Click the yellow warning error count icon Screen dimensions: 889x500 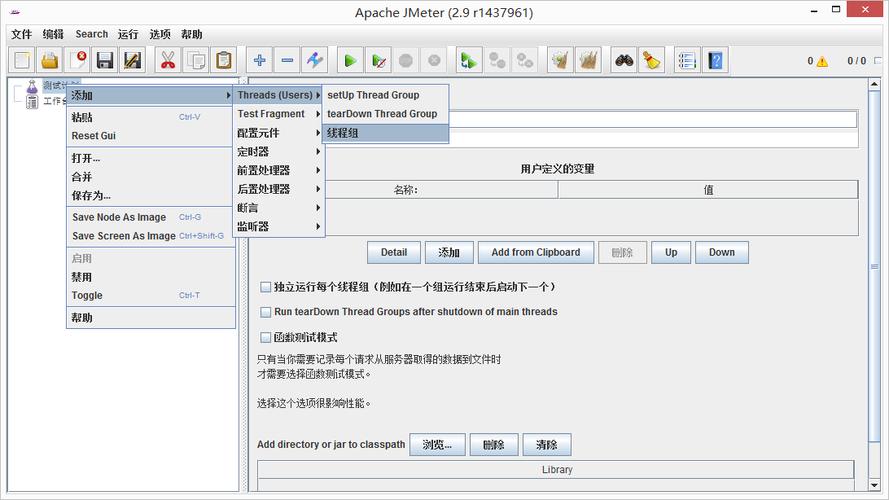click(822, 61)
